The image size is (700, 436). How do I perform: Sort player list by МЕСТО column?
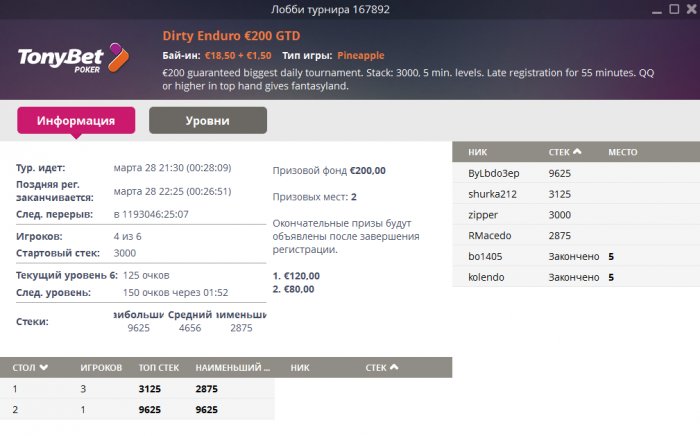[x=623, y=152]
